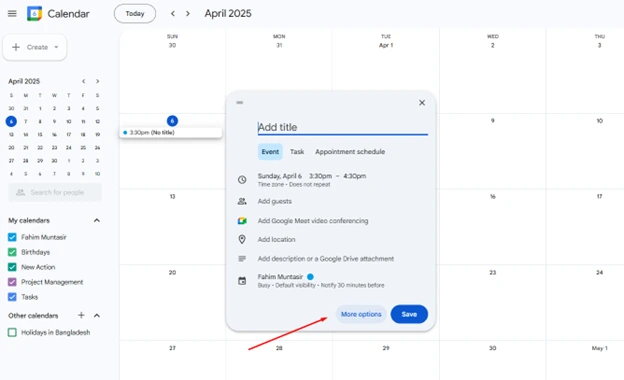Screen dimensions: 624x380
Task: Change the 4:30pm end time
Action: (x=355, y=176)
